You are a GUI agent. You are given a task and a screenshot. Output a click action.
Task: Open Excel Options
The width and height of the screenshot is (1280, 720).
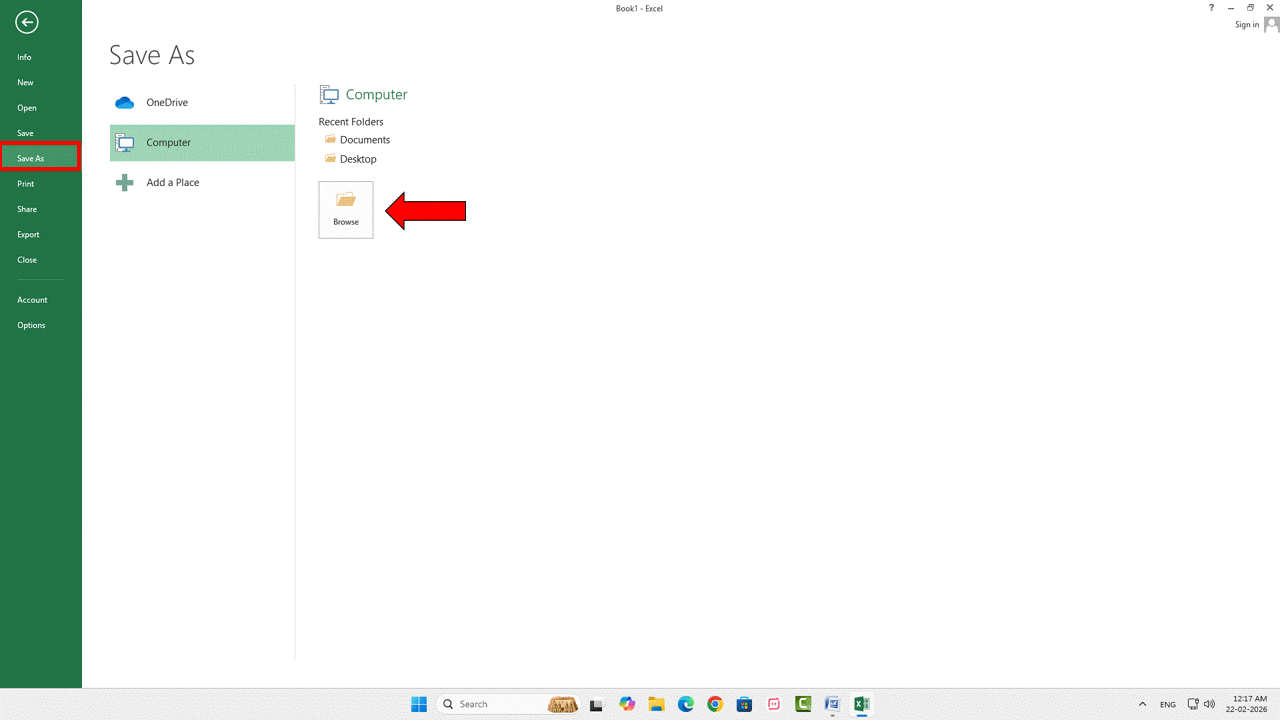31,325
